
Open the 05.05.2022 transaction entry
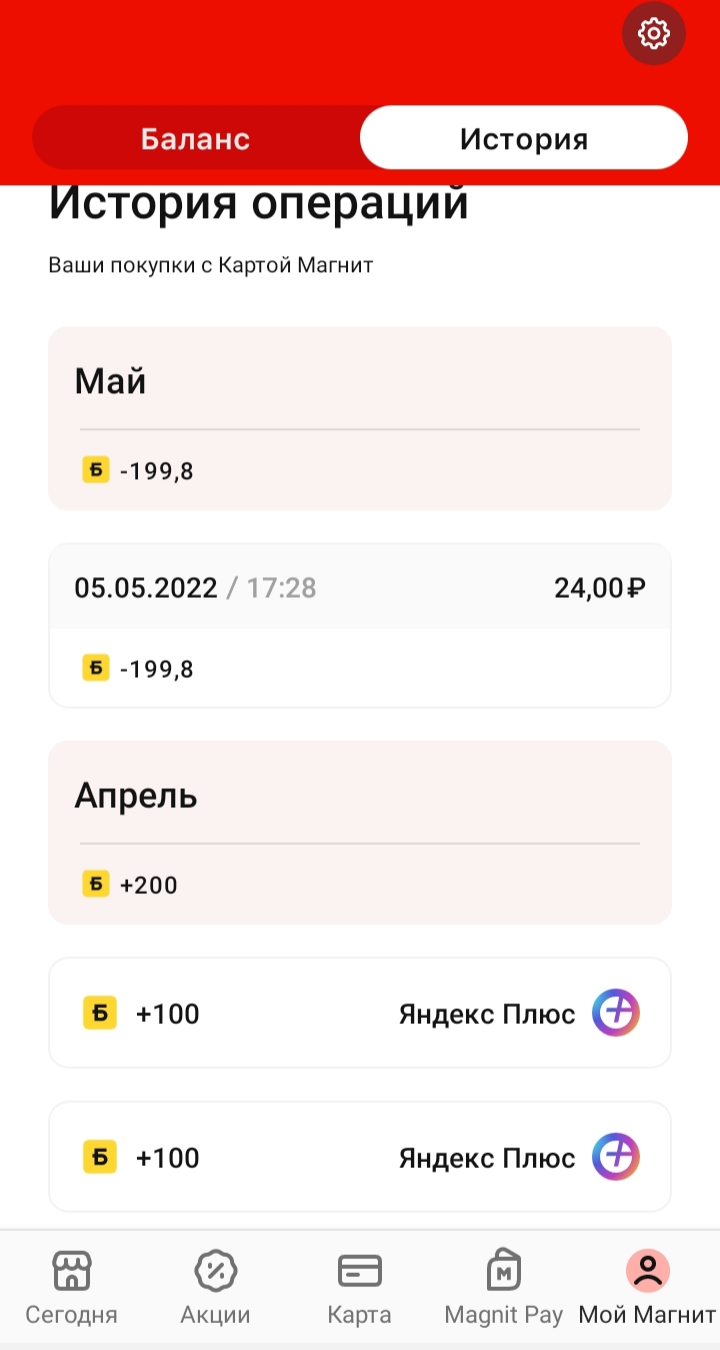360,626
